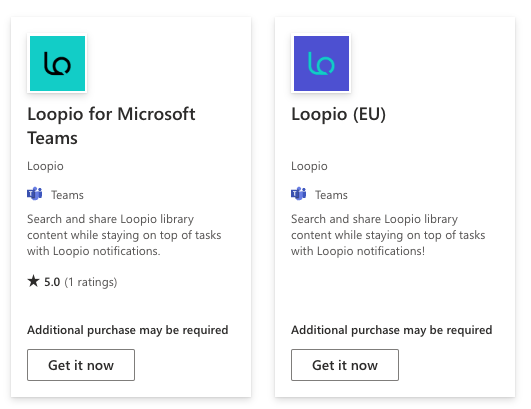Click the 5.0 rating value
This screenshot has height=409, width=531.
52,282
